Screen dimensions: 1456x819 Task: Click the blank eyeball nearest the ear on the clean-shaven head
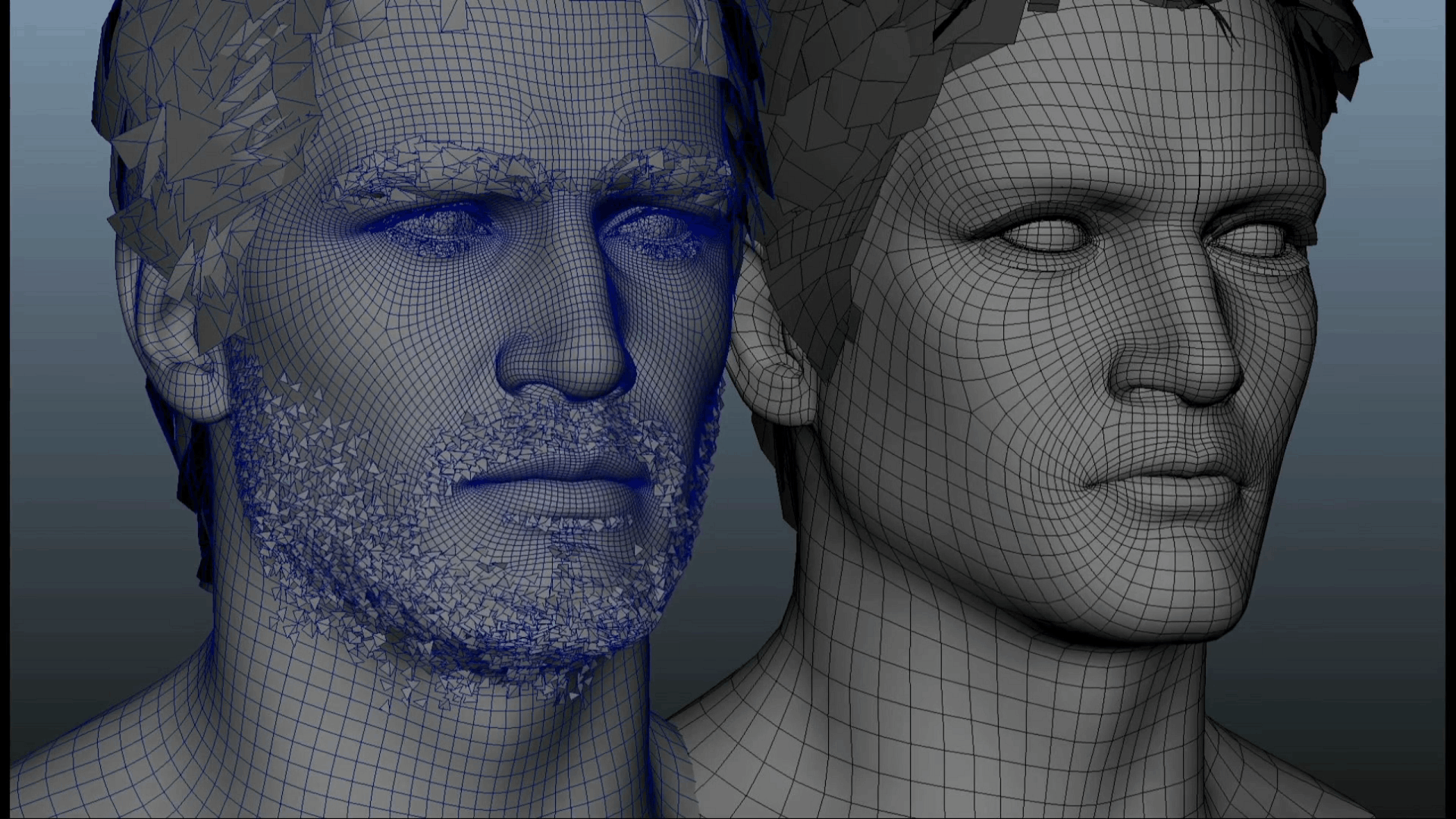[1044, 236]
